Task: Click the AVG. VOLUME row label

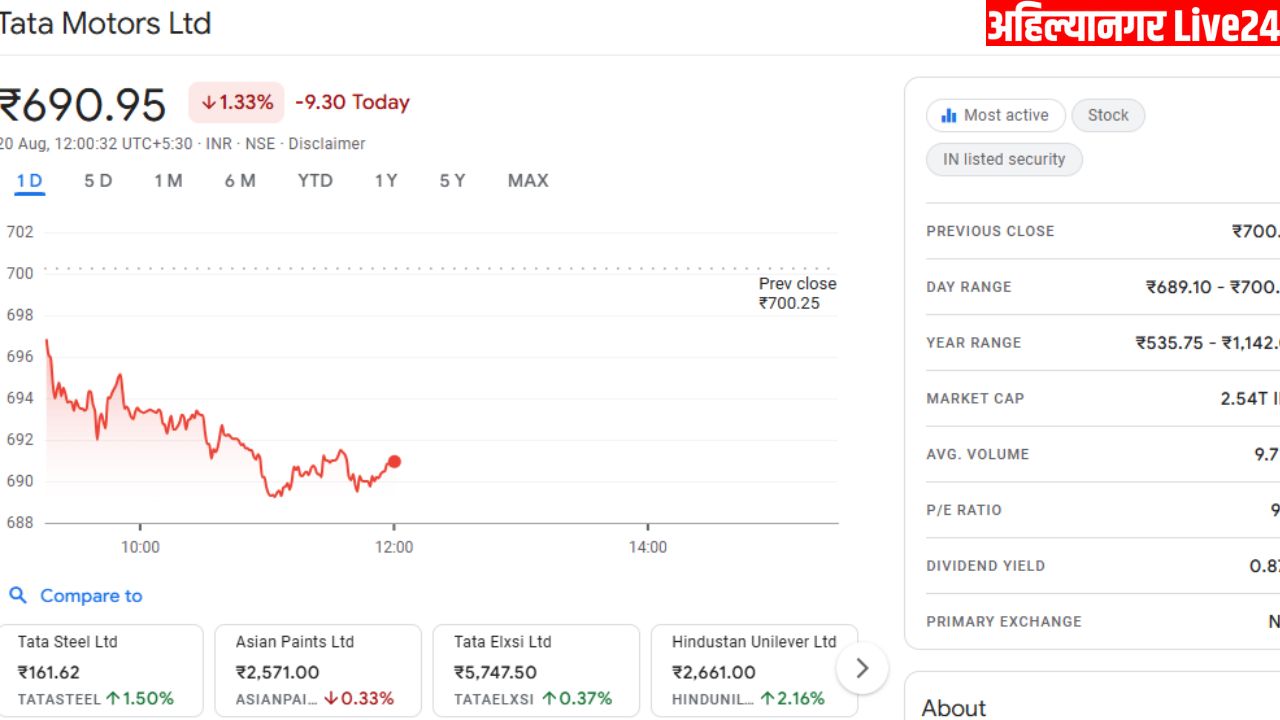Action: 977,454
